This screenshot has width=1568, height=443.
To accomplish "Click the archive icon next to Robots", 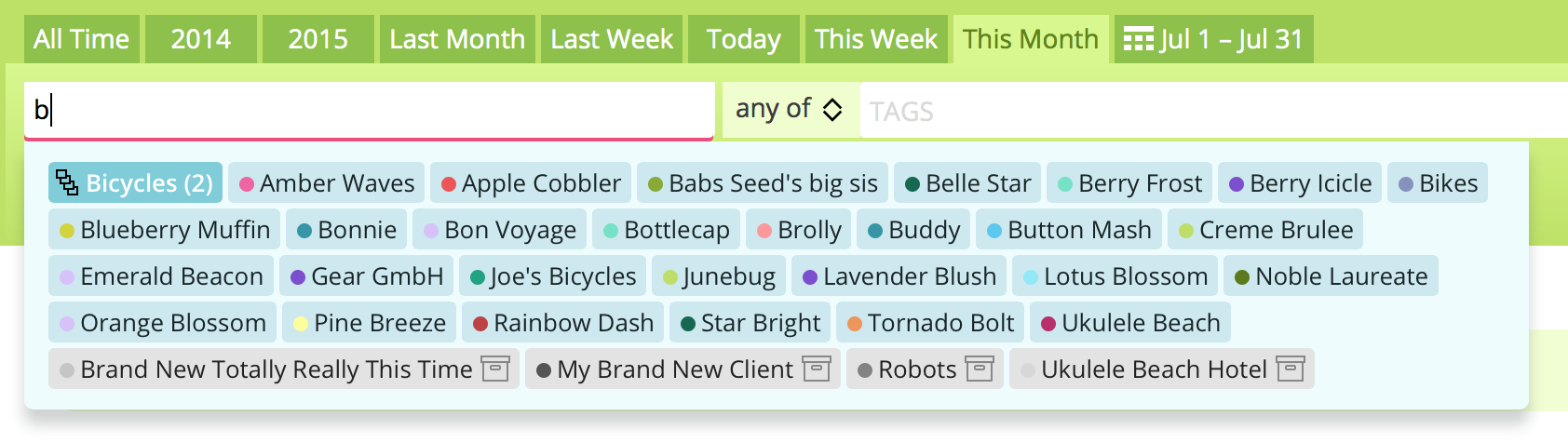I will [x=979, y=369].
